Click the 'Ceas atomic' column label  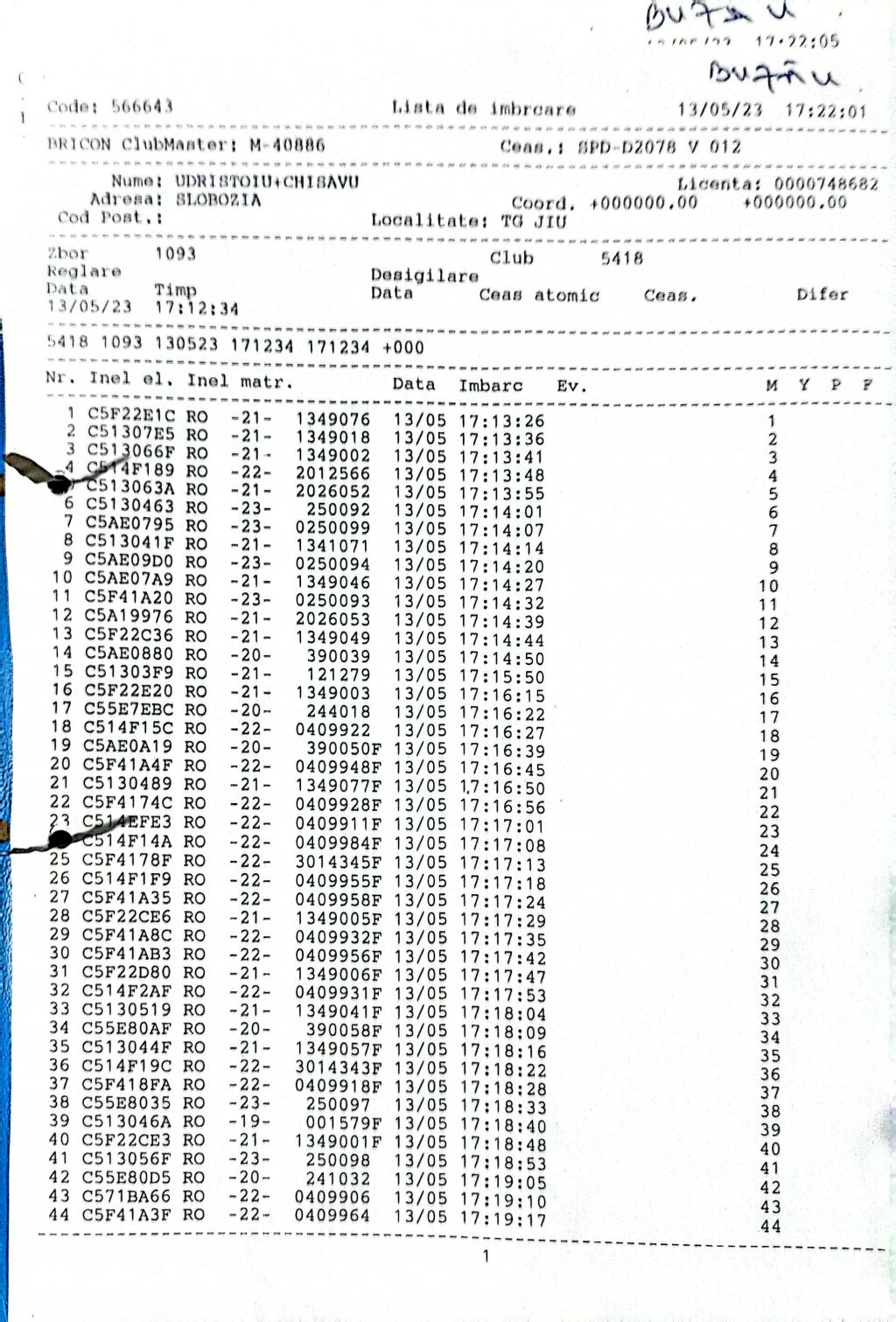coord(538,296)
